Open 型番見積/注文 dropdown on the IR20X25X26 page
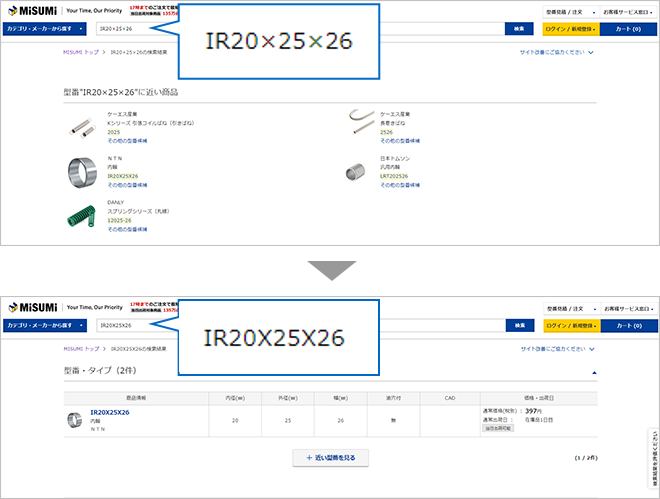The height and width of the screenshot is (499, 660). tap(571, 308)
